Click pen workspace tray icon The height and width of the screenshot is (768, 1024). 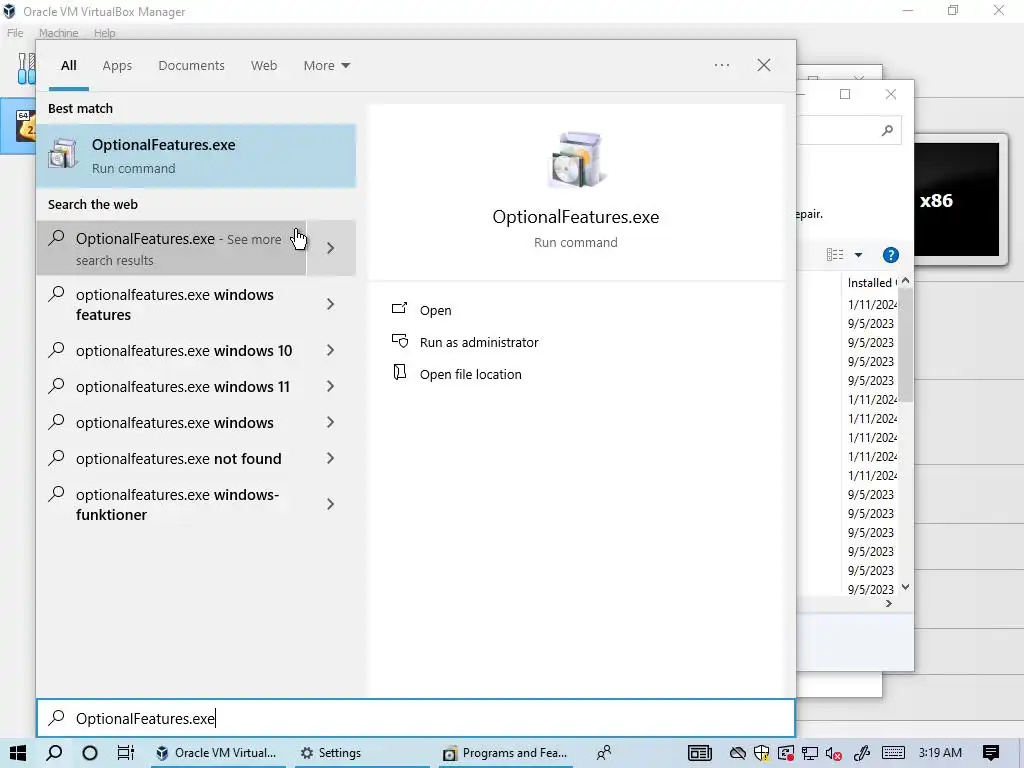862,753
